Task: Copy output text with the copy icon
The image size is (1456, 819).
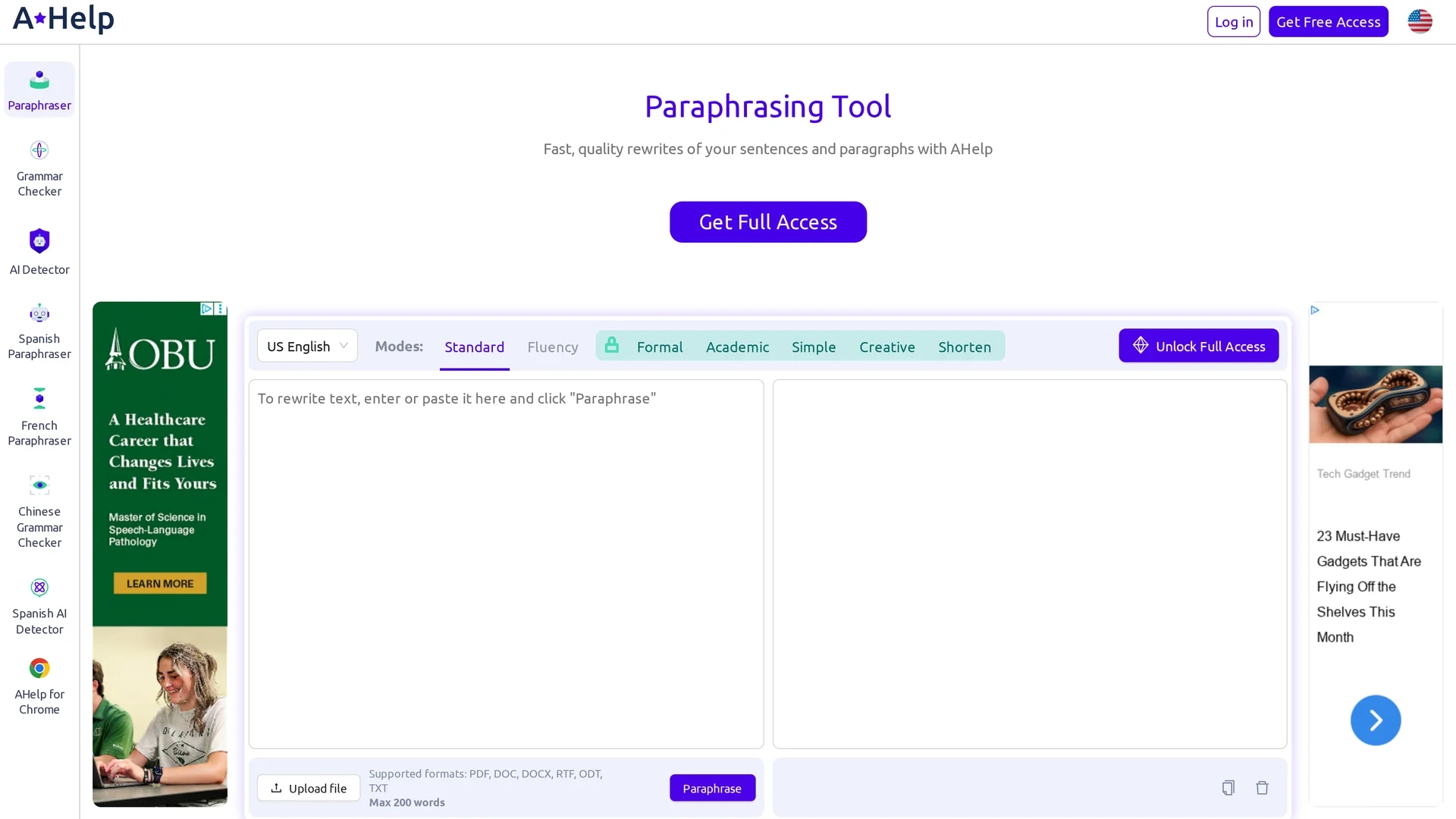Action: coord(1228,788)
